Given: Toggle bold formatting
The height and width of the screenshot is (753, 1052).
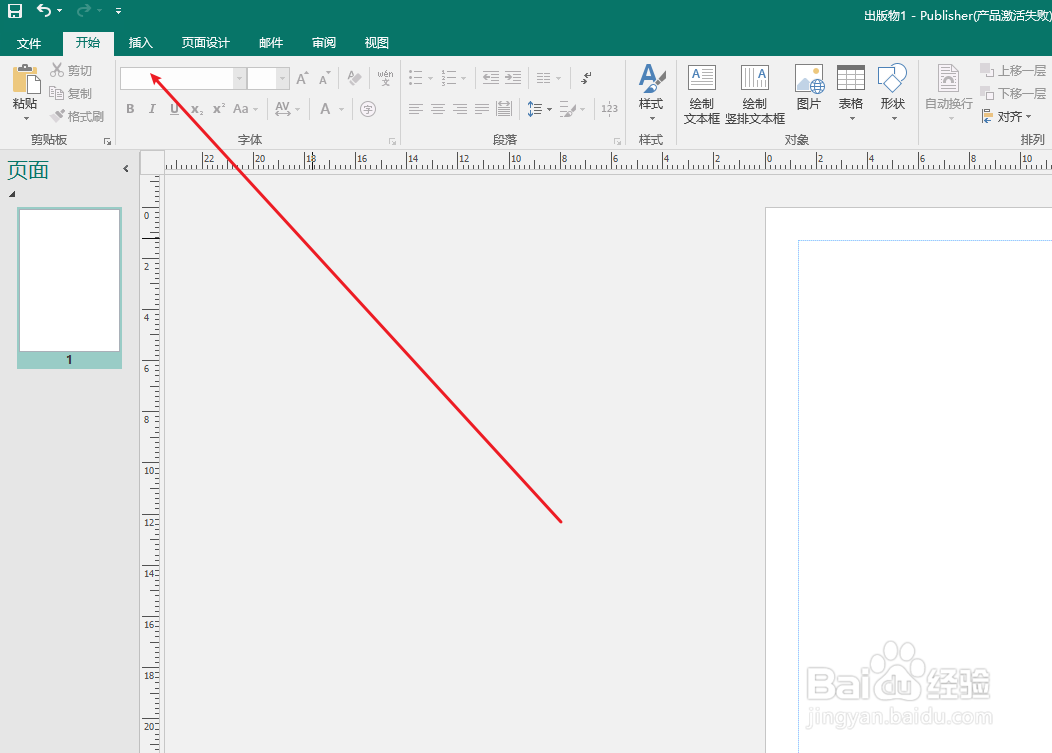Looking at the screenshot, I should pos(130,109).
